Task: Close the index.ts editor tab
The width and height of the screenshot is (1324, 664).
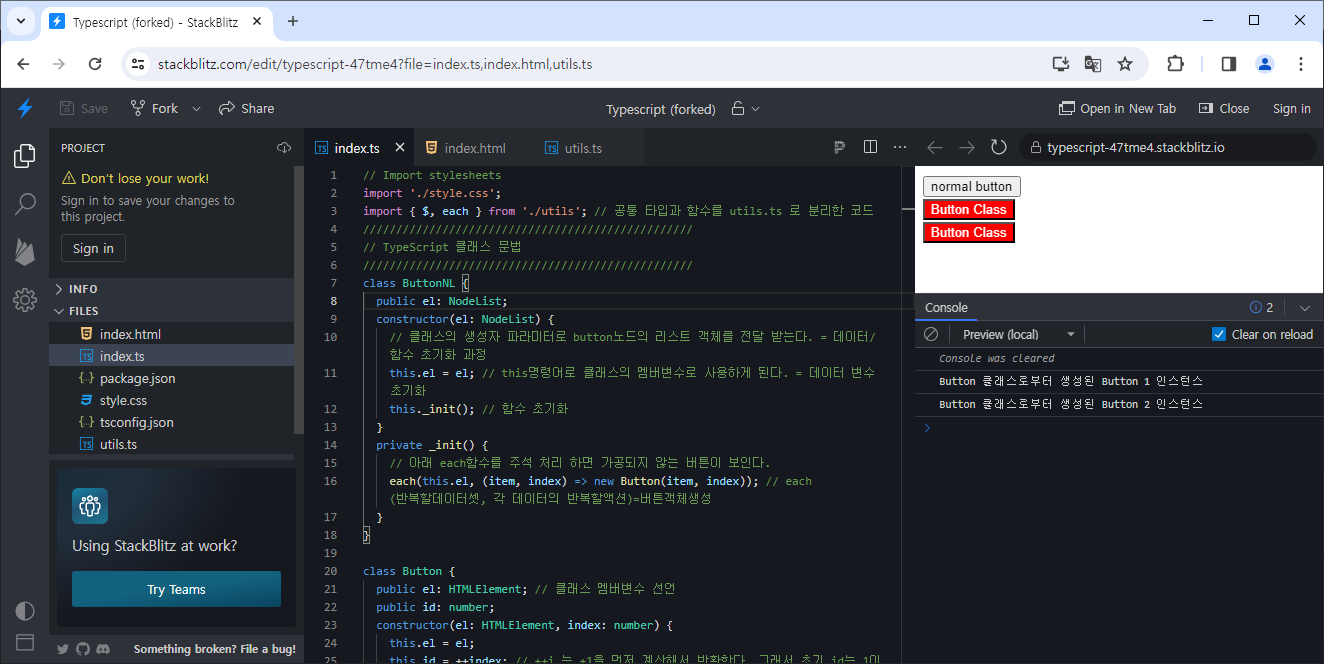Action: point(400,147)
